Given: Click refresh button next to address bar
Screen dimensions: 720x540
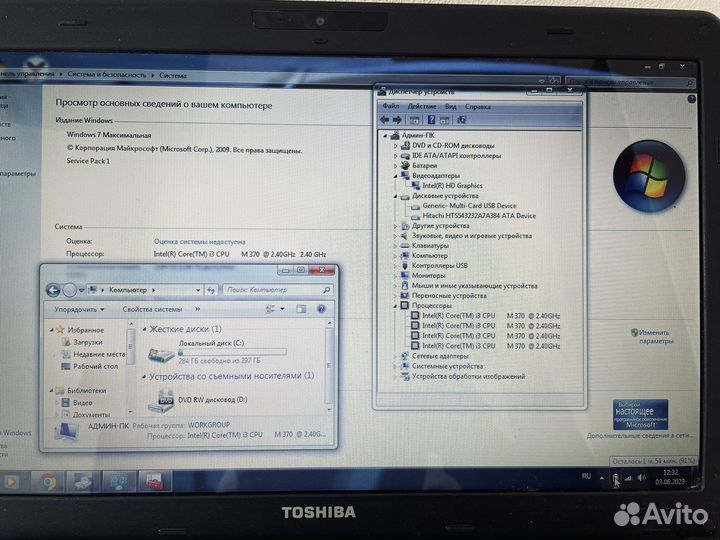Looking at the screenshot, I should coord(211,290).
